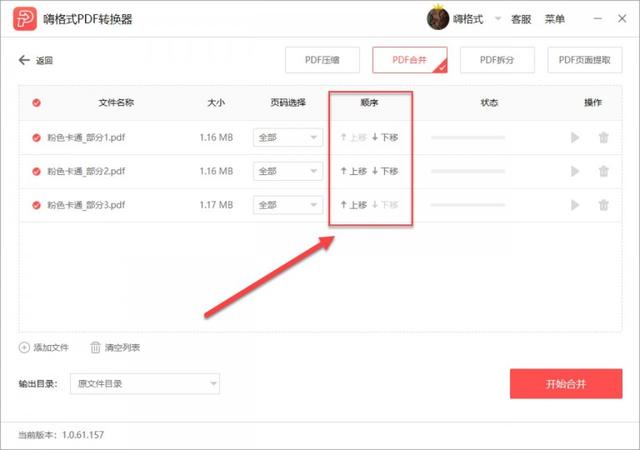The image size is (640, 450).
Task: Click the 清空列表 trash icon
Action: (95, 348)
